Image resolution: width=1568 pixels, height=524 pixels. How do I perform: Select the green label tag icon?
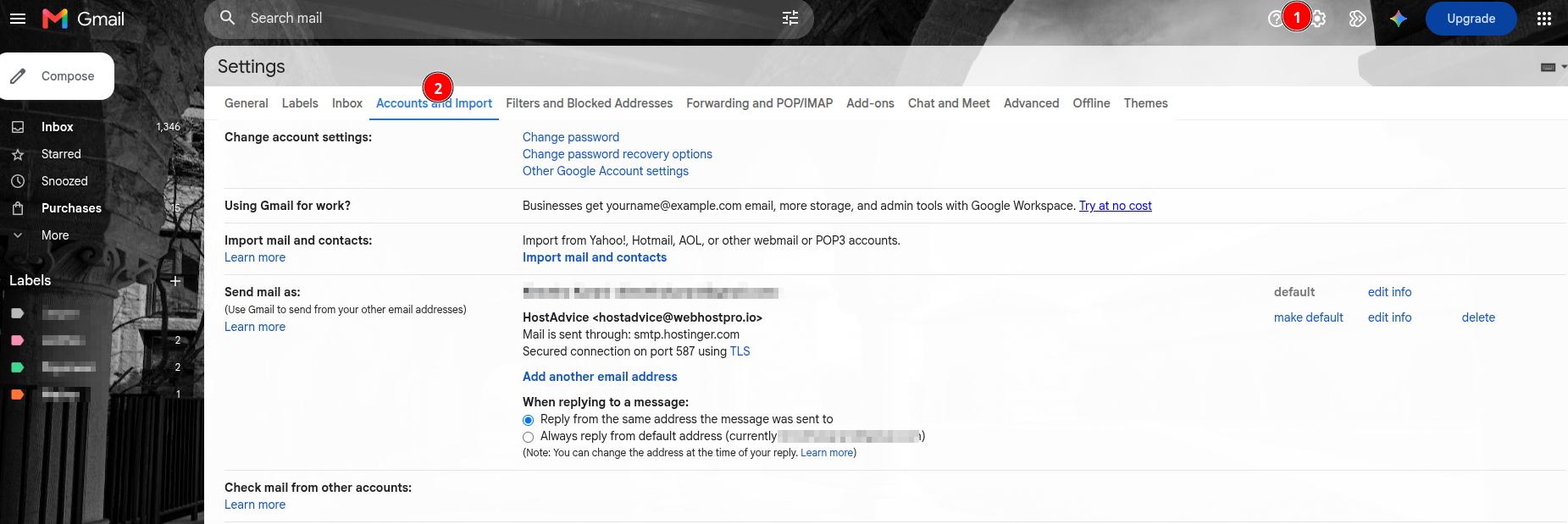[17, 367]
